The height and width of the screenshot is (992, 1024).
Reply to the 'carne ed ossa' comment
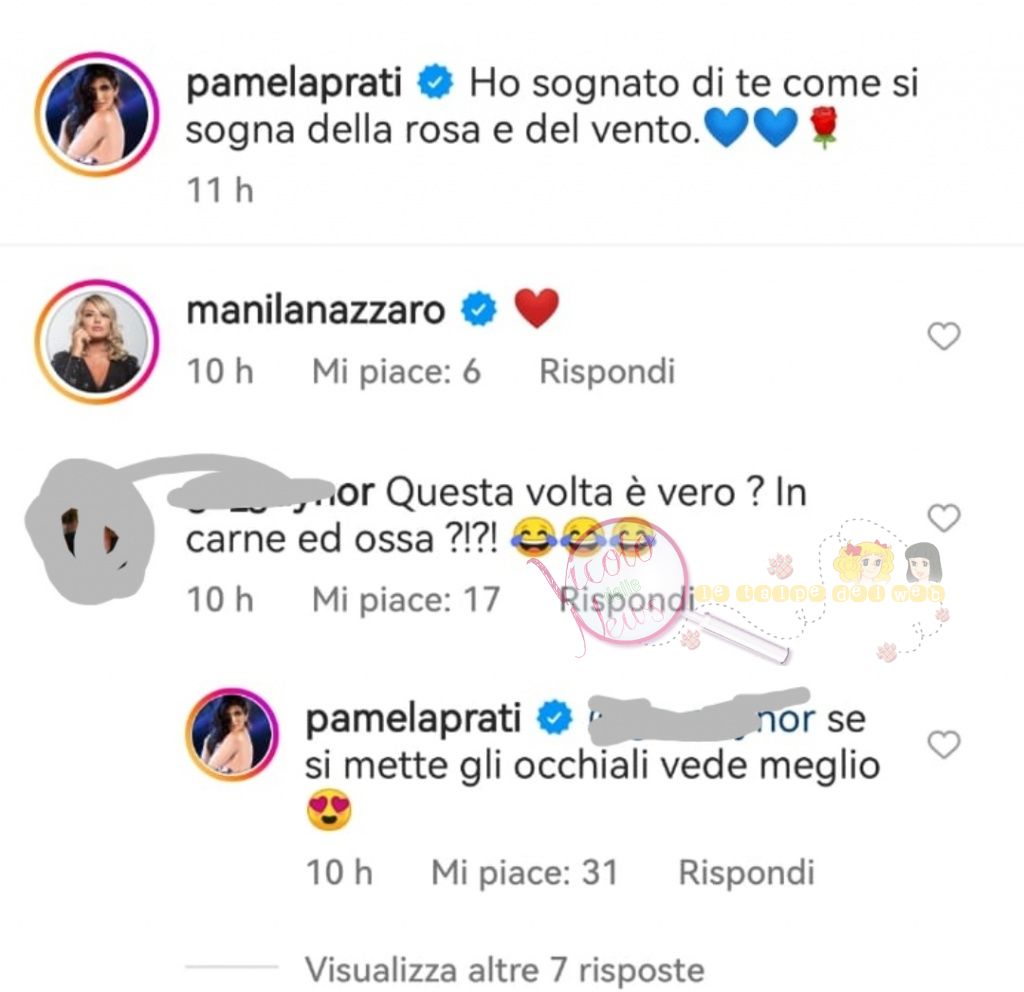(x=624, y=600)
